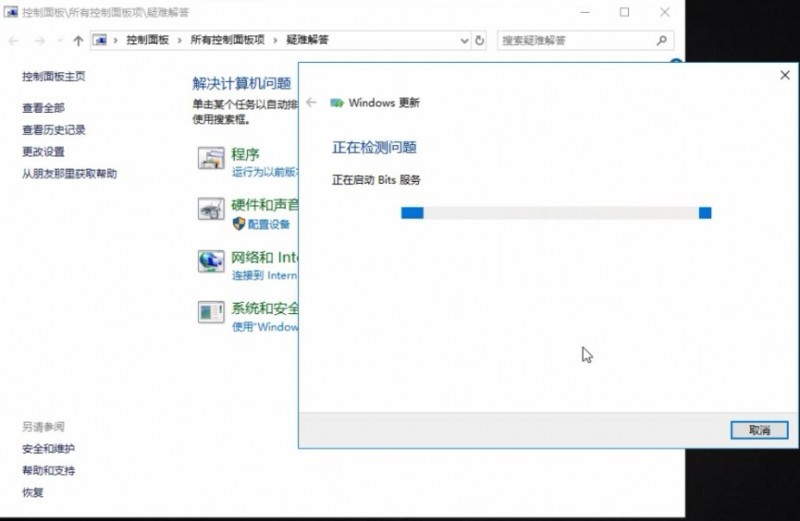Open 系统和安全 category heading
The image size is (800, 521).
[265, 308]
